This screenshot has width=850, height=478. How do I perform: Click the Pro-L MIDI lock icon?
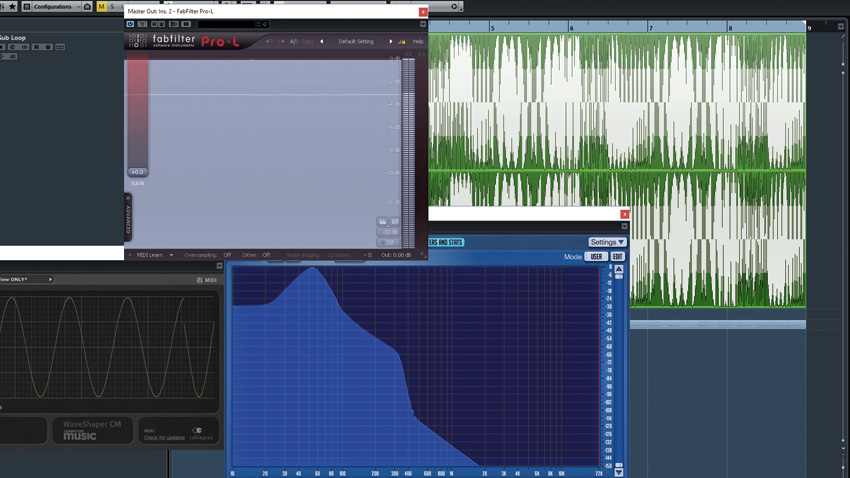(x=402, y=42)
